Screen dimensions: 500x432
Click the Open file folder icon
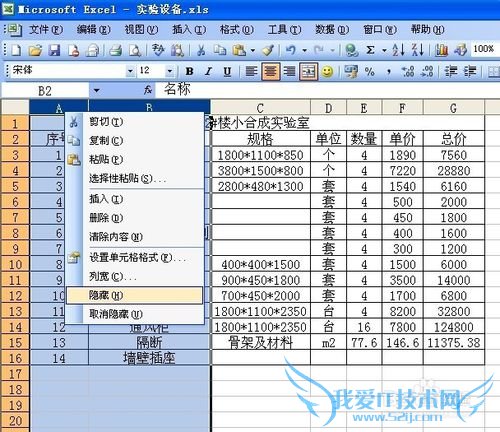click(x=35, y=50)
